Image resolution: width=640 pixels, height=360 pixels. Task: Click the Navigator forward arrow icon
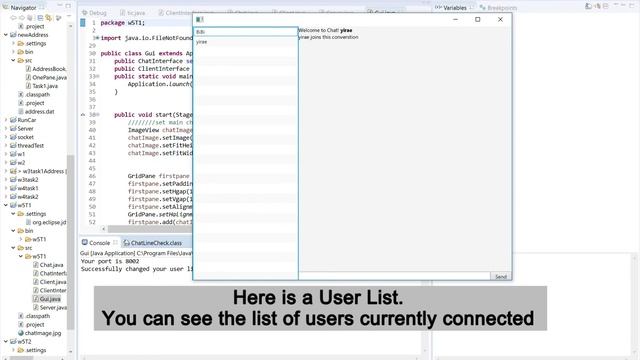(22, 18)
